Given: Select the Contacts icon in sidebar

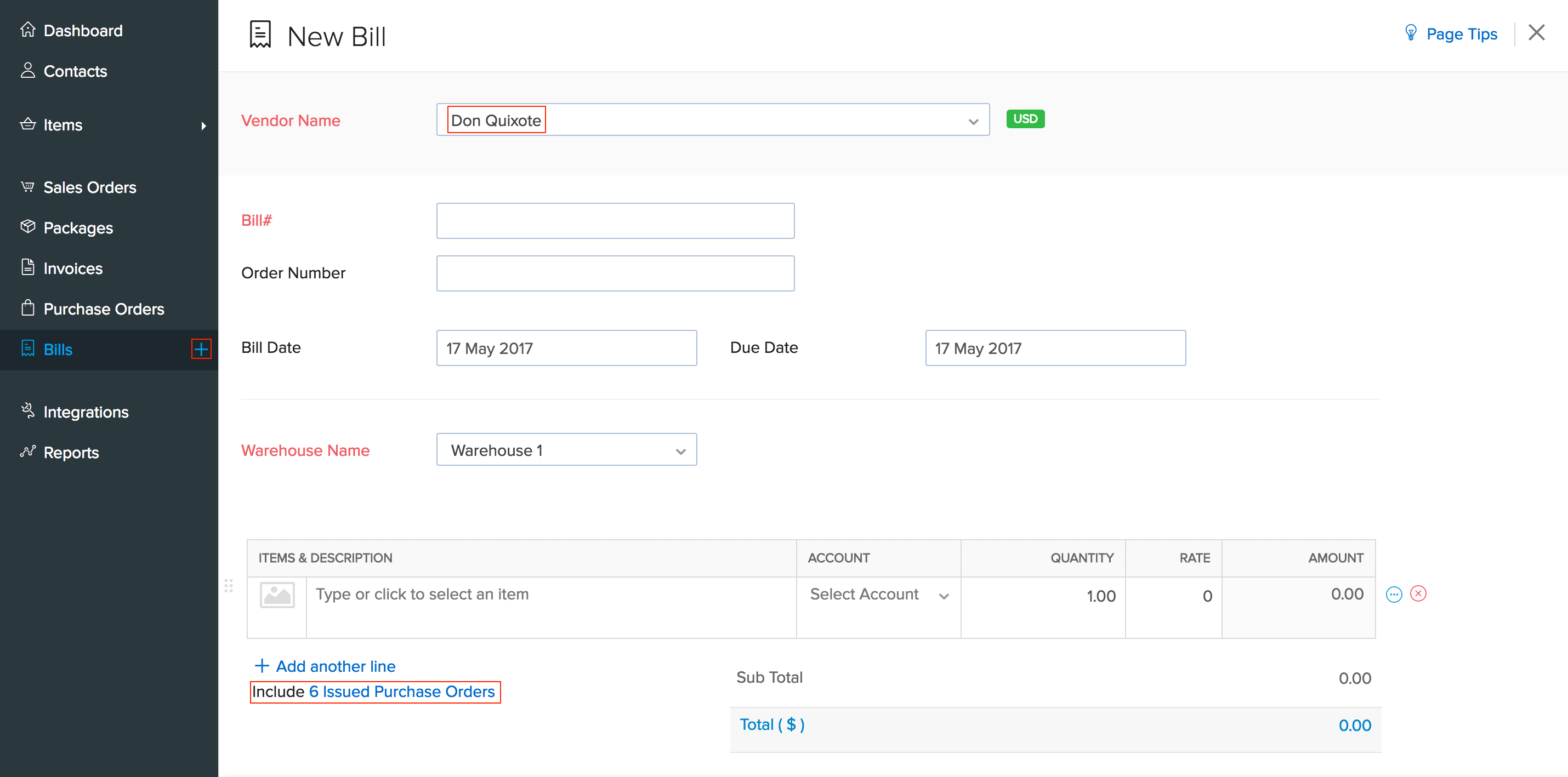Looking at the screenshot, I should pos(28,70).
